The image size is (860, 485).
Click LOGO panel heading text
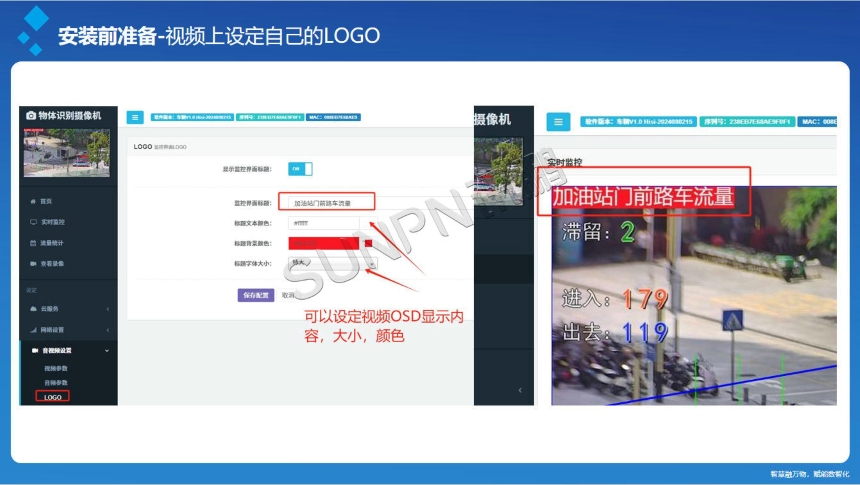pos(143,146)
